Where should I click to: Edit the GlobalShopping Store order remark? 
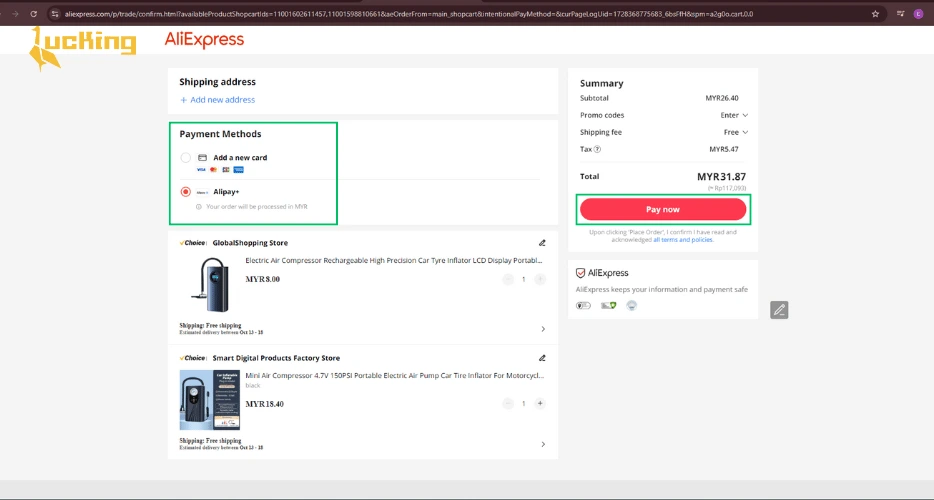[542, 243]
